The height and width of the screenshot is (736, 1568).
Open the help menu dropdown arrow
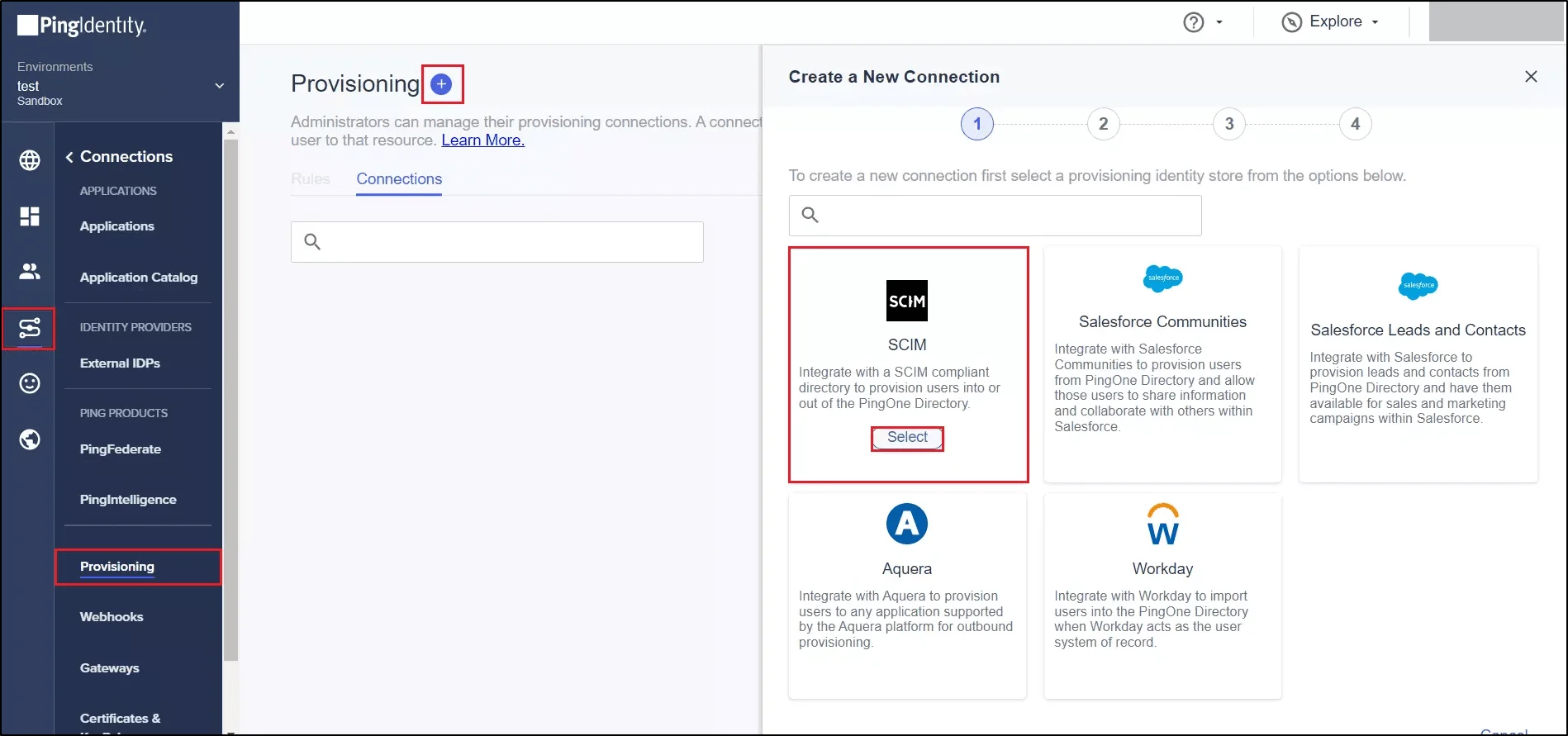1219,23
